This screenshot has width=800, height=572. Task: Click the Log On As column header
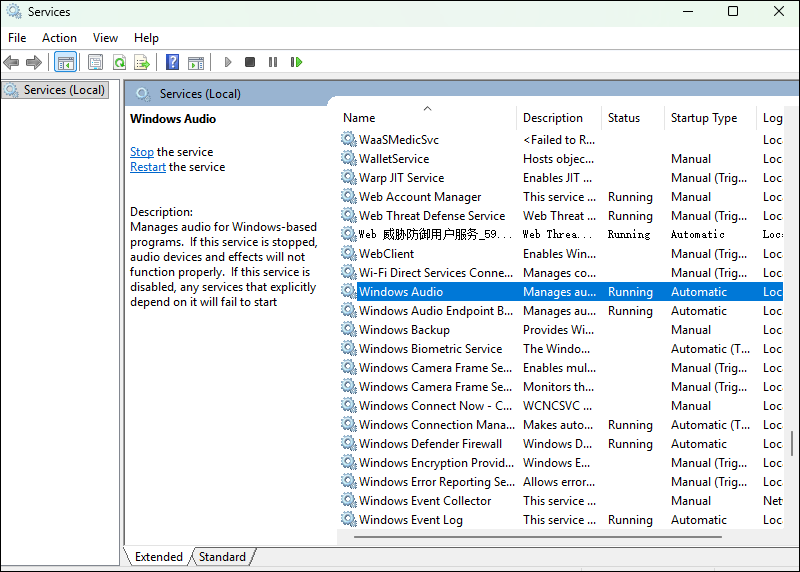(771, 118)
